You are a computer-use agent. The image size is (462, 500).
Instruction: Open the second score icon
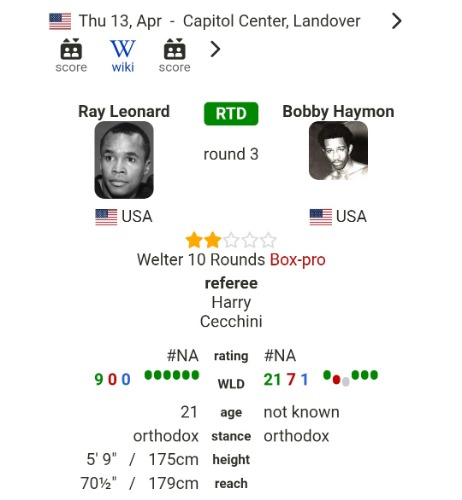pos(174,55)
